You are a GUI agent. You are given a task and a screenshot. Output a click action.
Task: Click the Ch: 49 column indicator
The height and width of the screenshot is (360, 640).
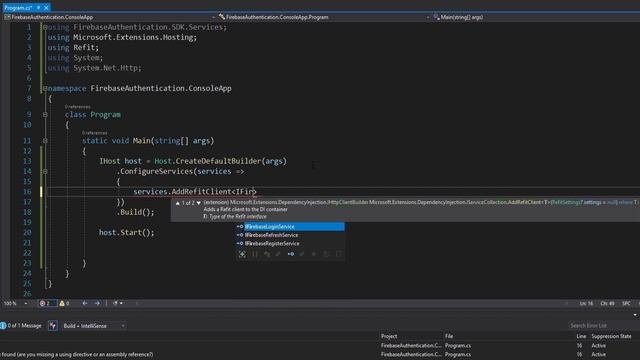tap(607, 304)
